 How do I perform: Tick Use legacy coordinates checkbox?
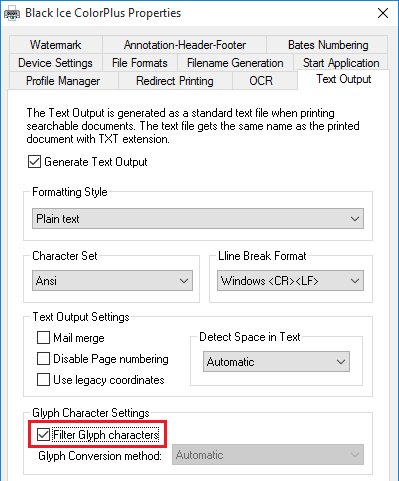click(x=43, y=380)
